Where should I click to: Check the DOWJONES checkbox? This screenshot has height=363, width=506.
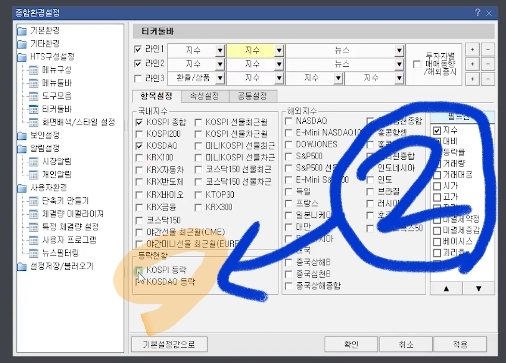click(289, 145)
